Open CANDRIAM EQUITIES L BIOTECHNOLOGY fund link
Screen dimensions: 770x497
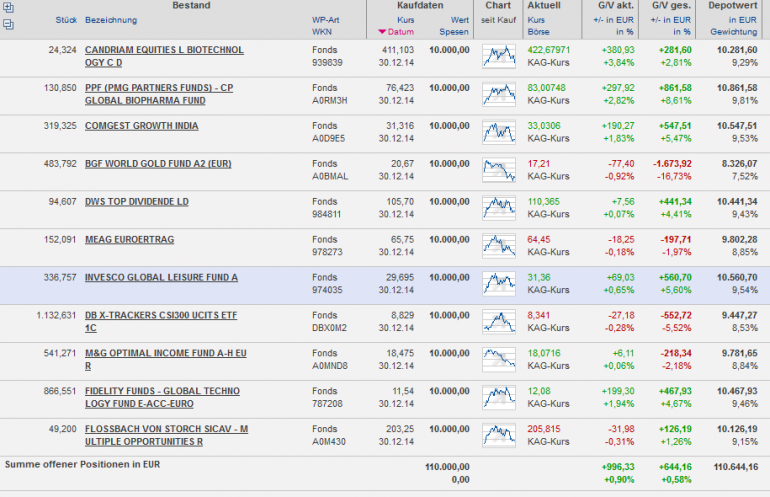pyautogui.click(x=164, y=56)
